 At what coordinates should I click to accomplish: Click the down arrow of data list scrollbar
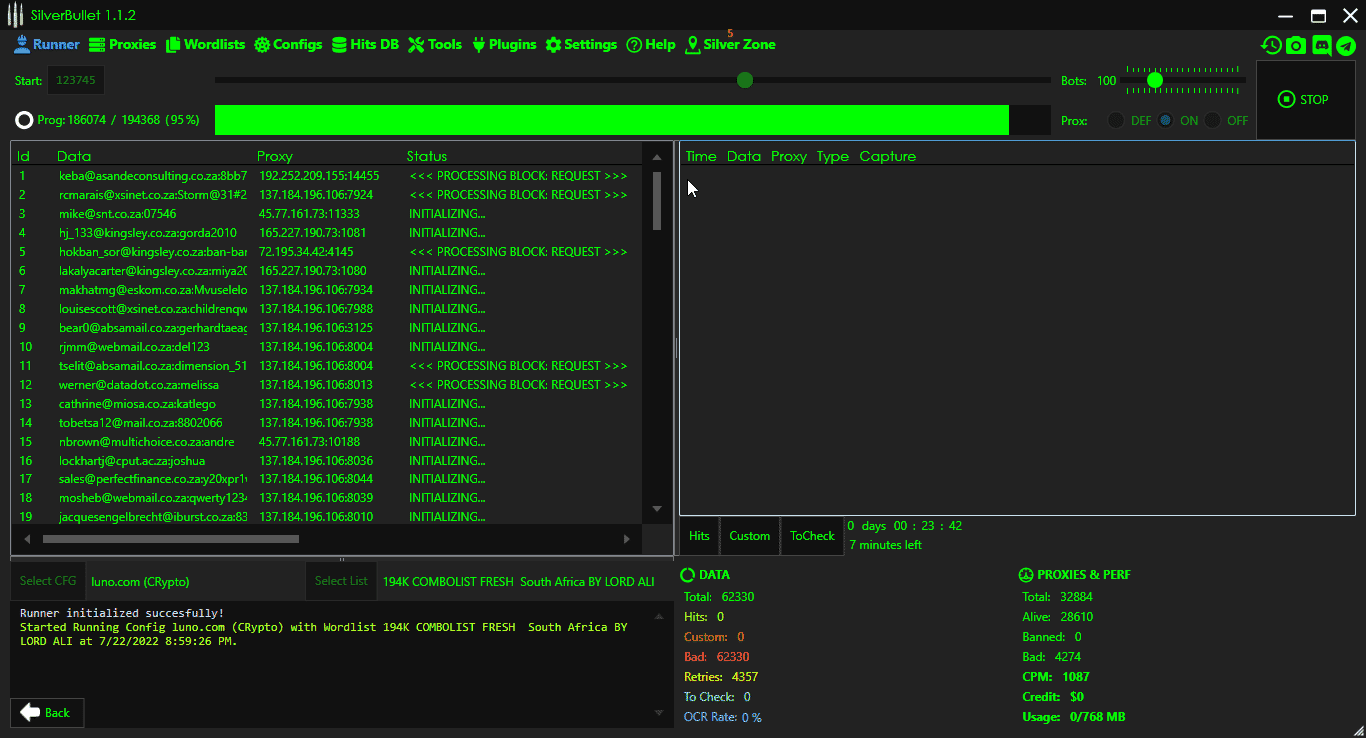pyautogui.click(x=657, y=509)
